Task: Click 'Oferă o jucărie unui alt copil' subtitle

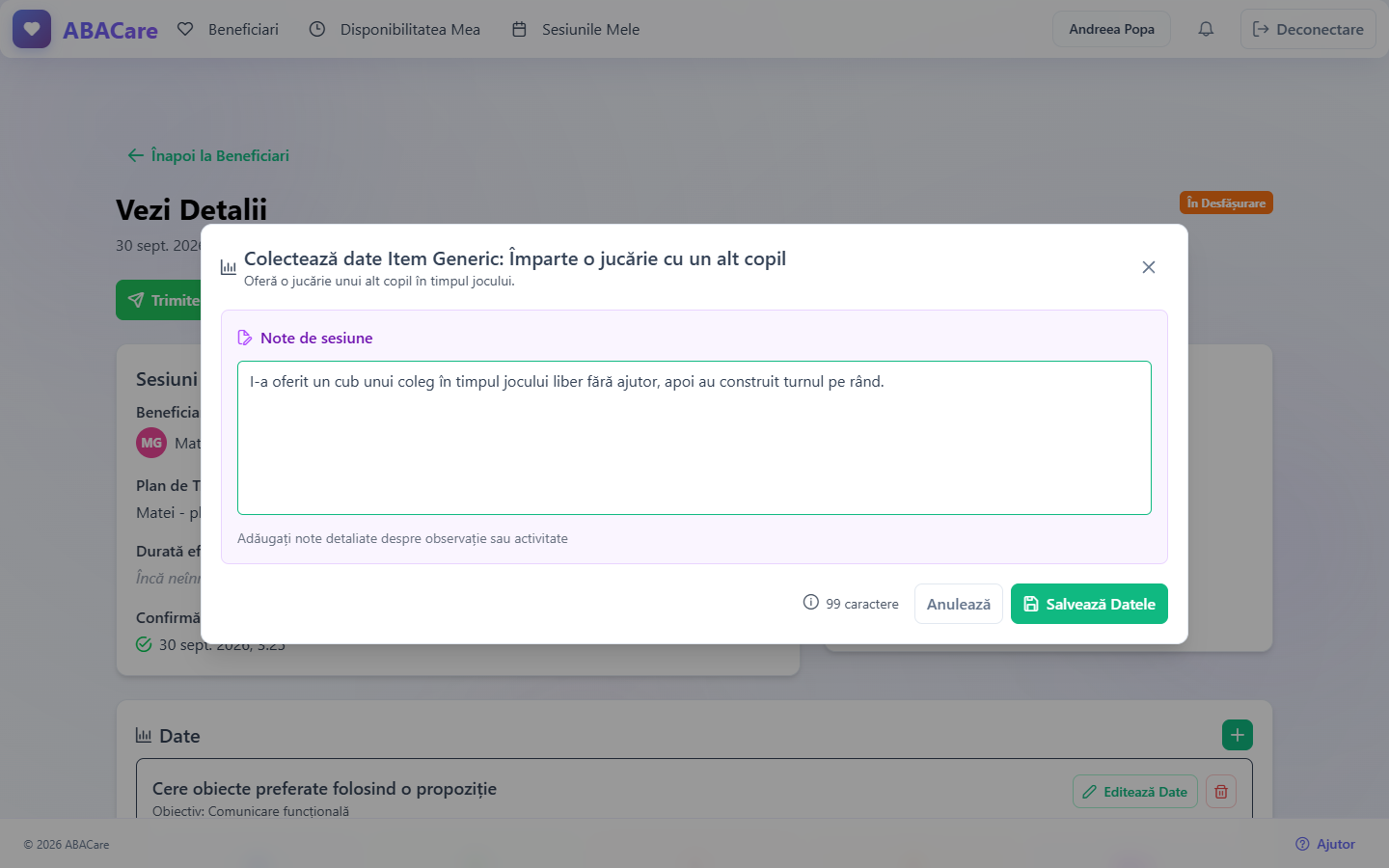Action: click(x=379, y=281)
